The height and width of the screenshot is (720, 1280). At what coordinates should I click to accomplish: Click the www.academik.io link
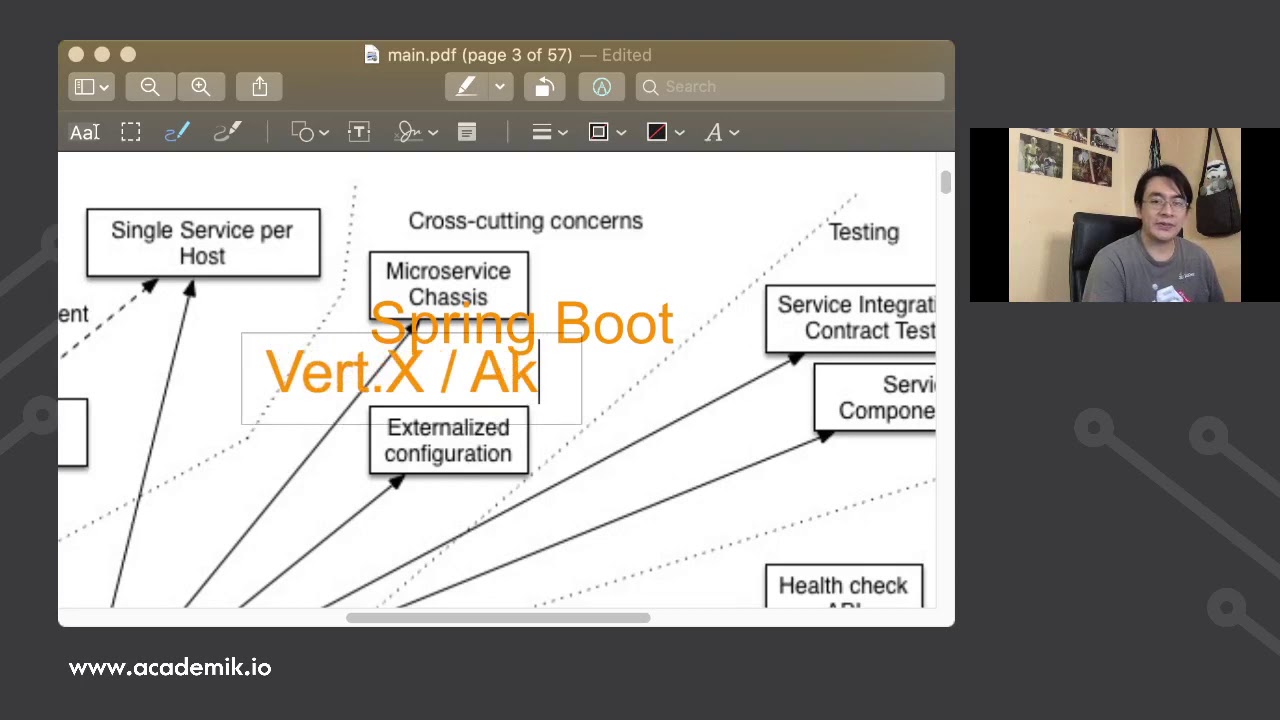click(x=170, y=667)
